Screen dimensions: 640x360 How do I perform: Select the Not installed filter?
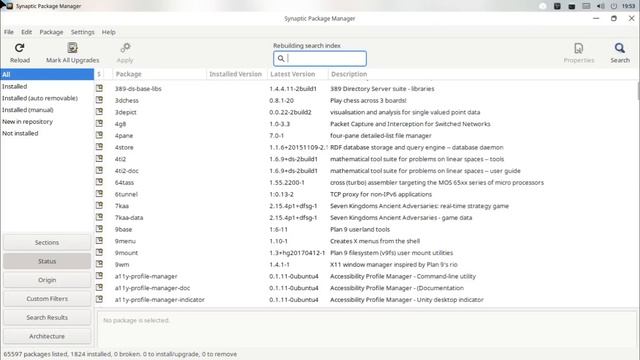pos(47,133)
